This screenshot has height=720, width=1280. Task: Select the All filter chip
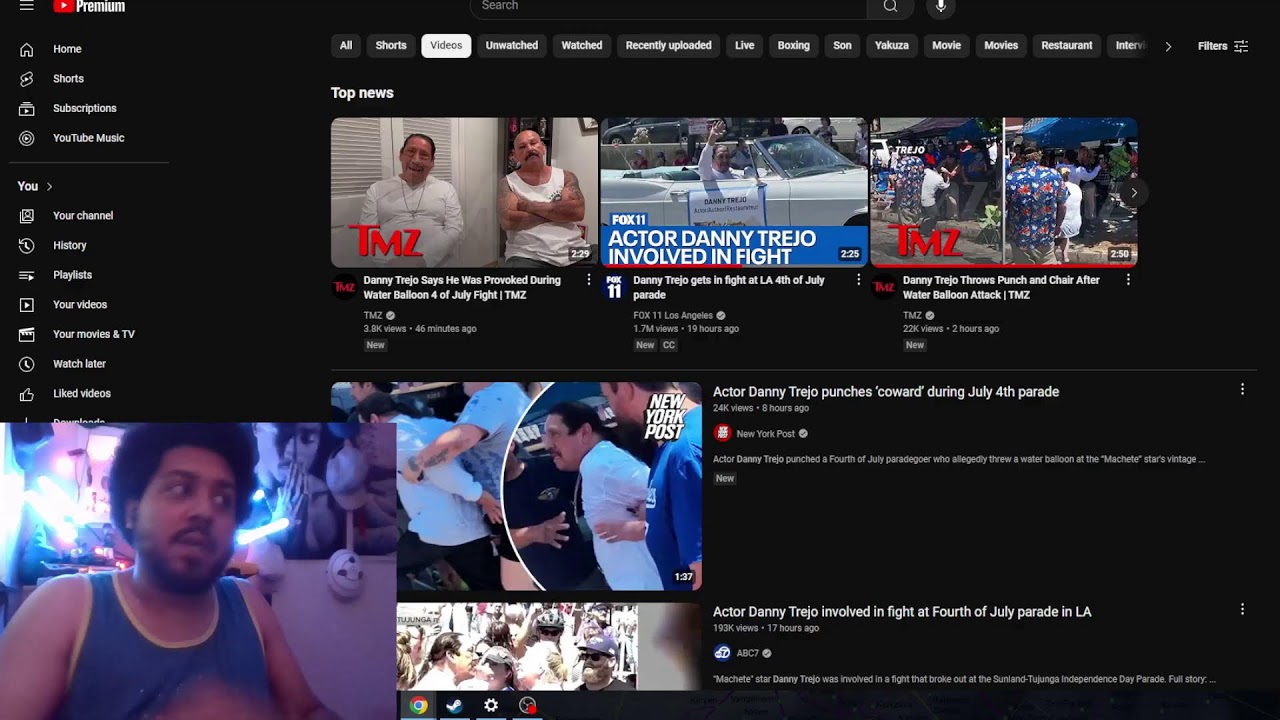(x=346, y=46)
